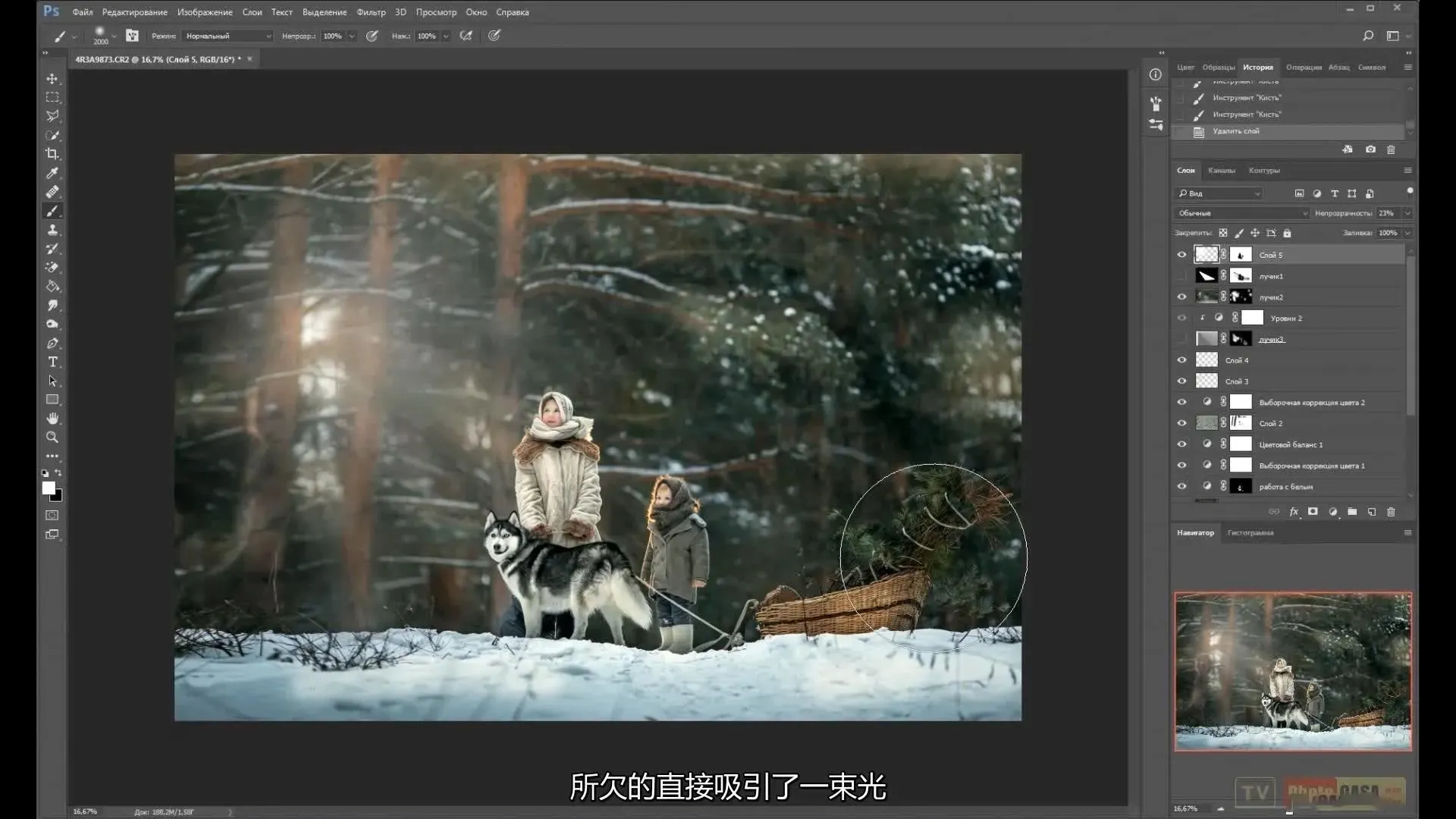Screen dimensions: 1456x819
Task: Open the layer blend mode Обычные dropdown
Action: [x=1241, y=213]
